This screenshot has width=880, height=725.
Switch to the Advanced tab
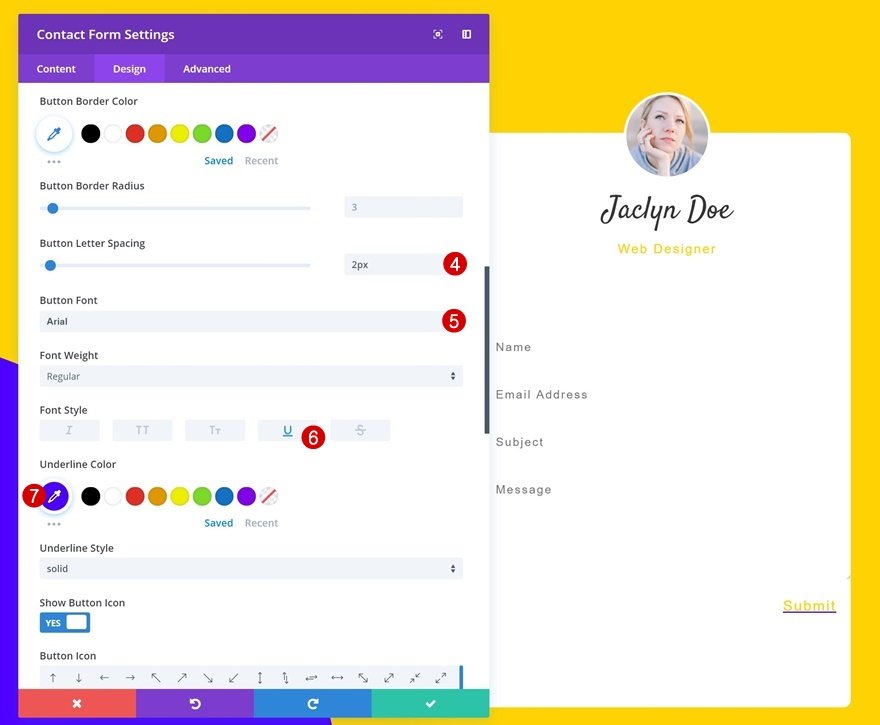coord(207,68)
